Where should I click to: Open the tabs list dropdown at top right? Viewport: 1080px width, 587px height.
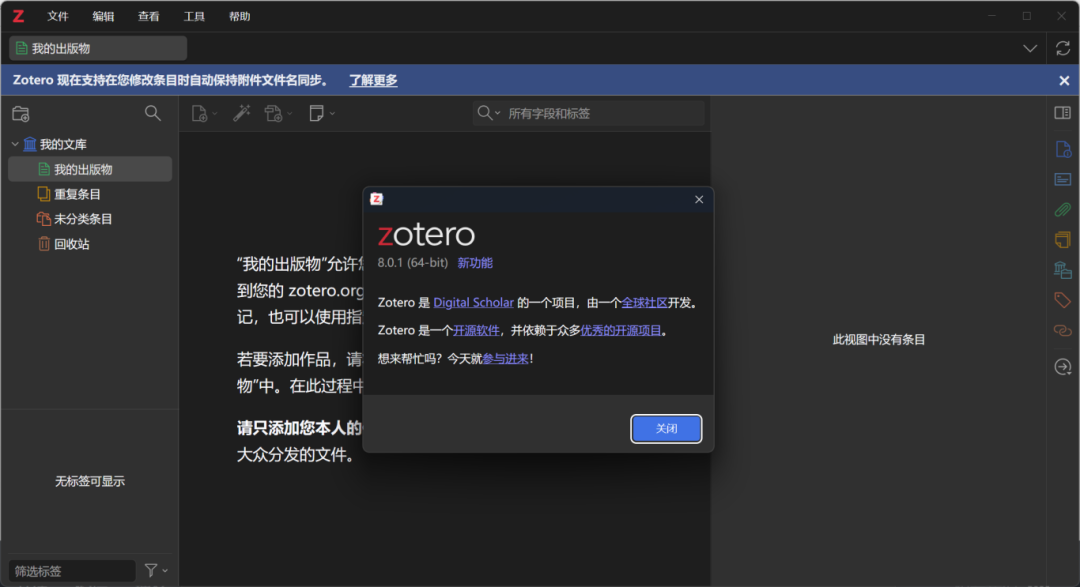[1030, 47]
